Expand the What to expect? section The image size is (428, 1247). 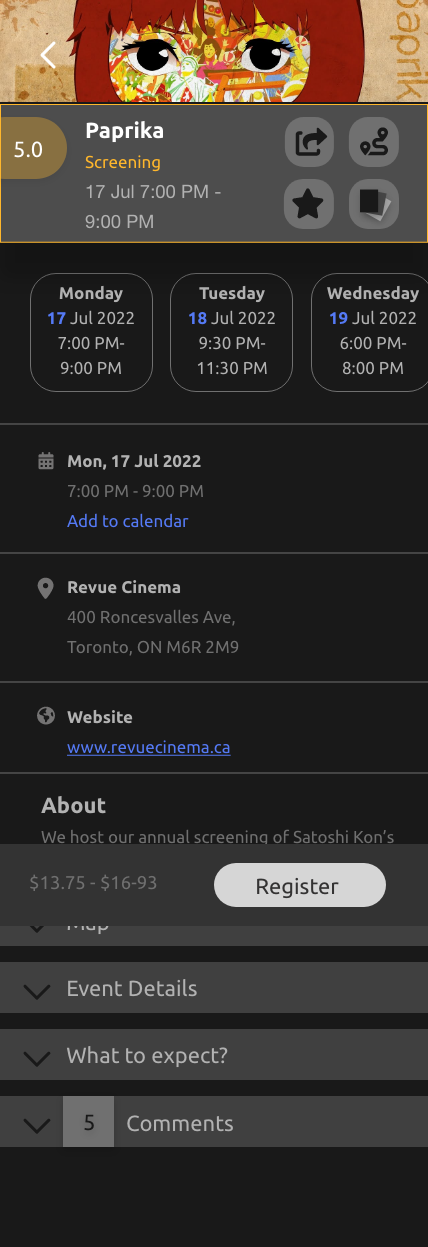click(x=214, y=1055)
